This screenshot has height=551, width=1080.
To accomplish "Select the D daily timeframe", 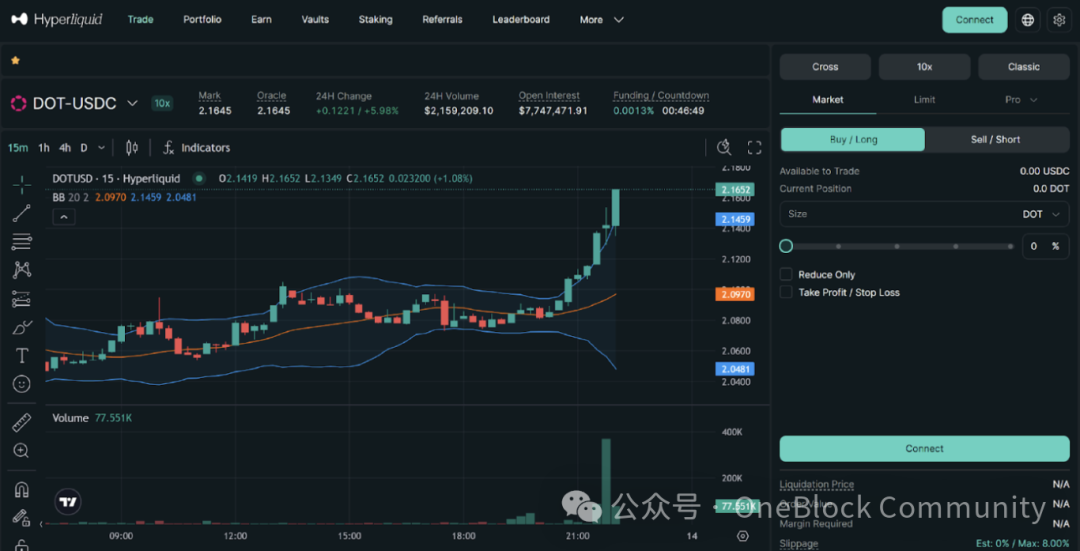I will tap(84, 147).
